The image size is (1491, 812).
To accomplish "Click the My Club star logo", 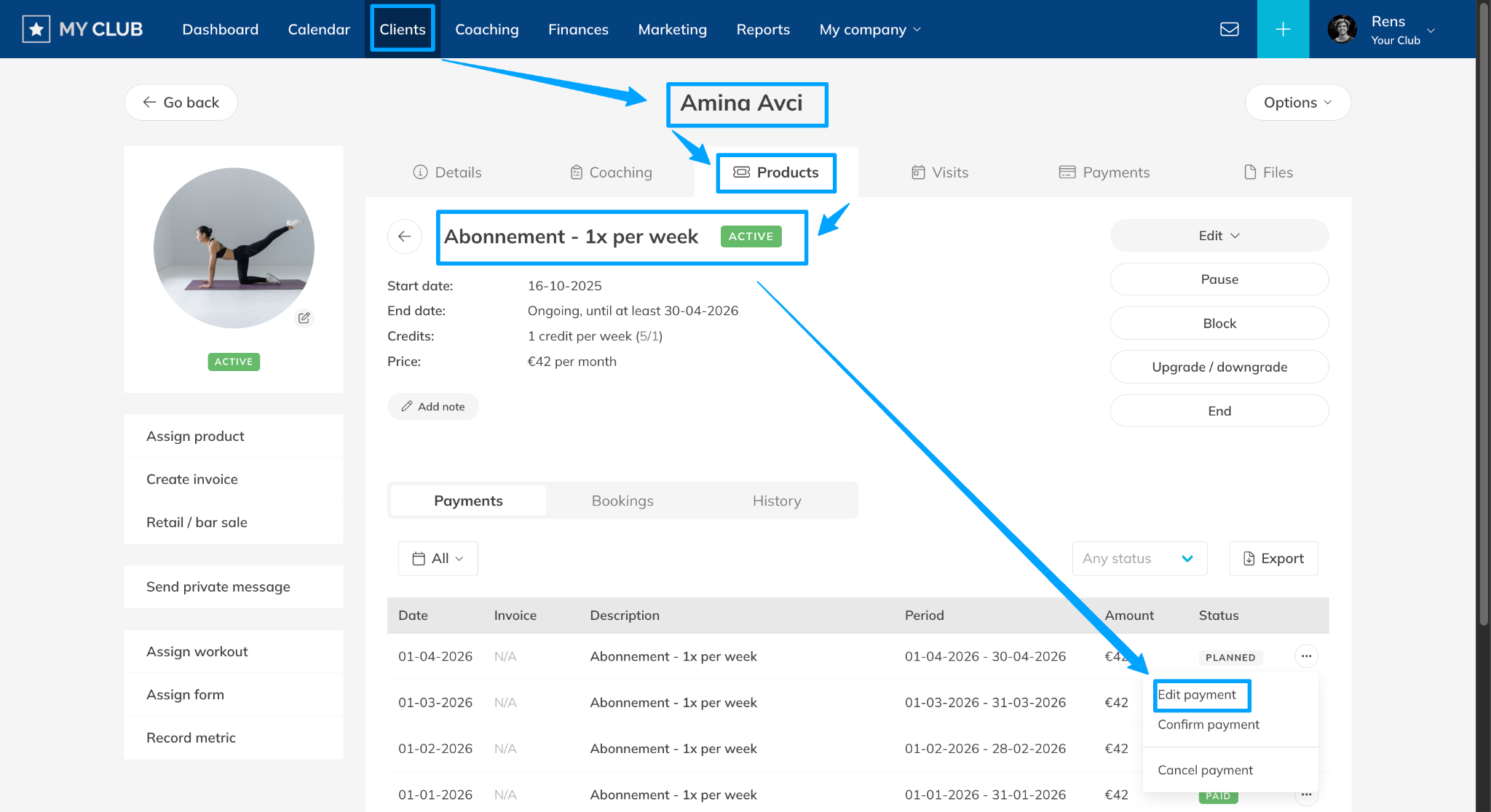I will [36, 29].
